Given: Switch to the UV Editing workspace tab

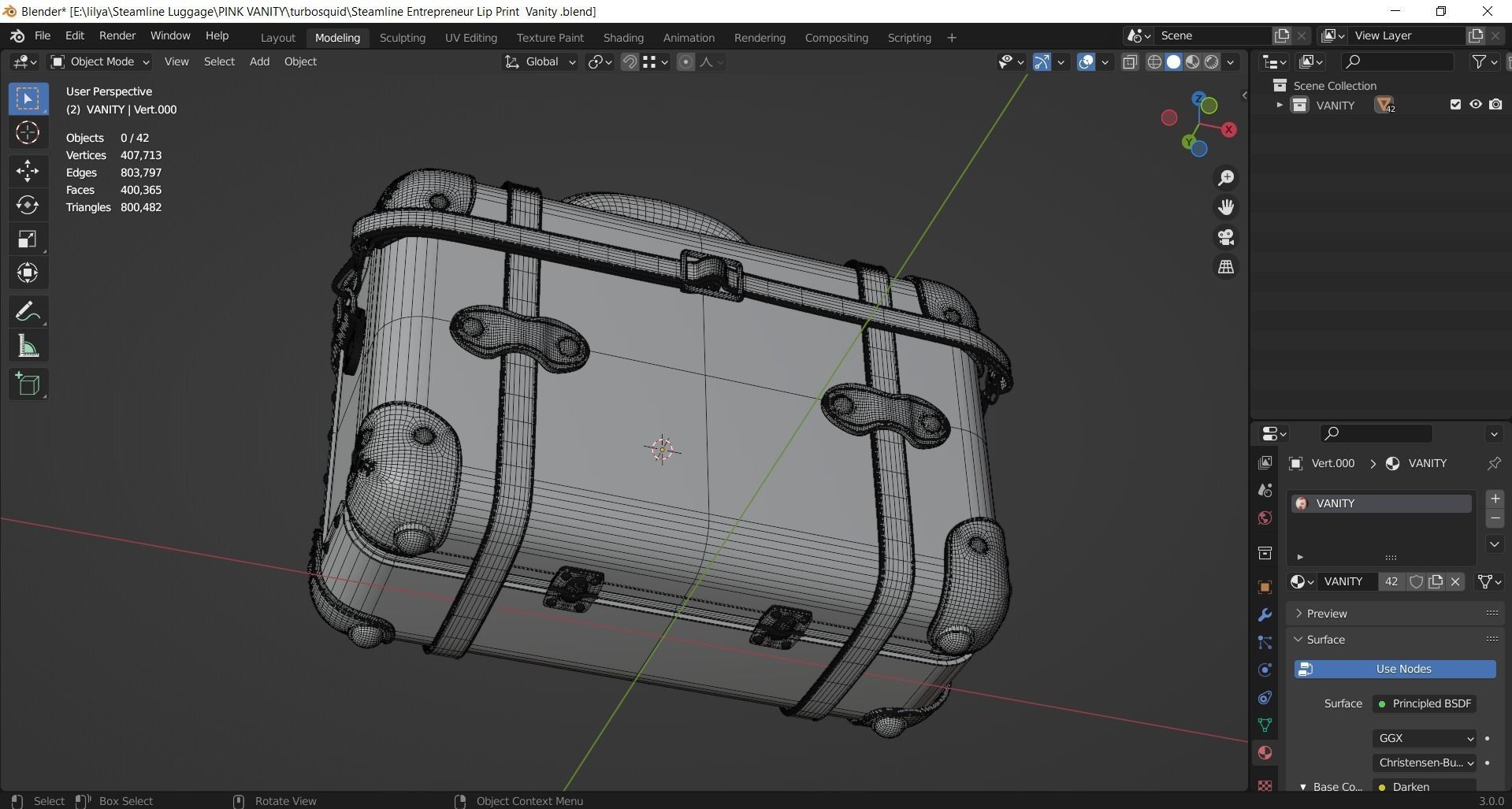Looking at the screenshot, I should 470,38.
